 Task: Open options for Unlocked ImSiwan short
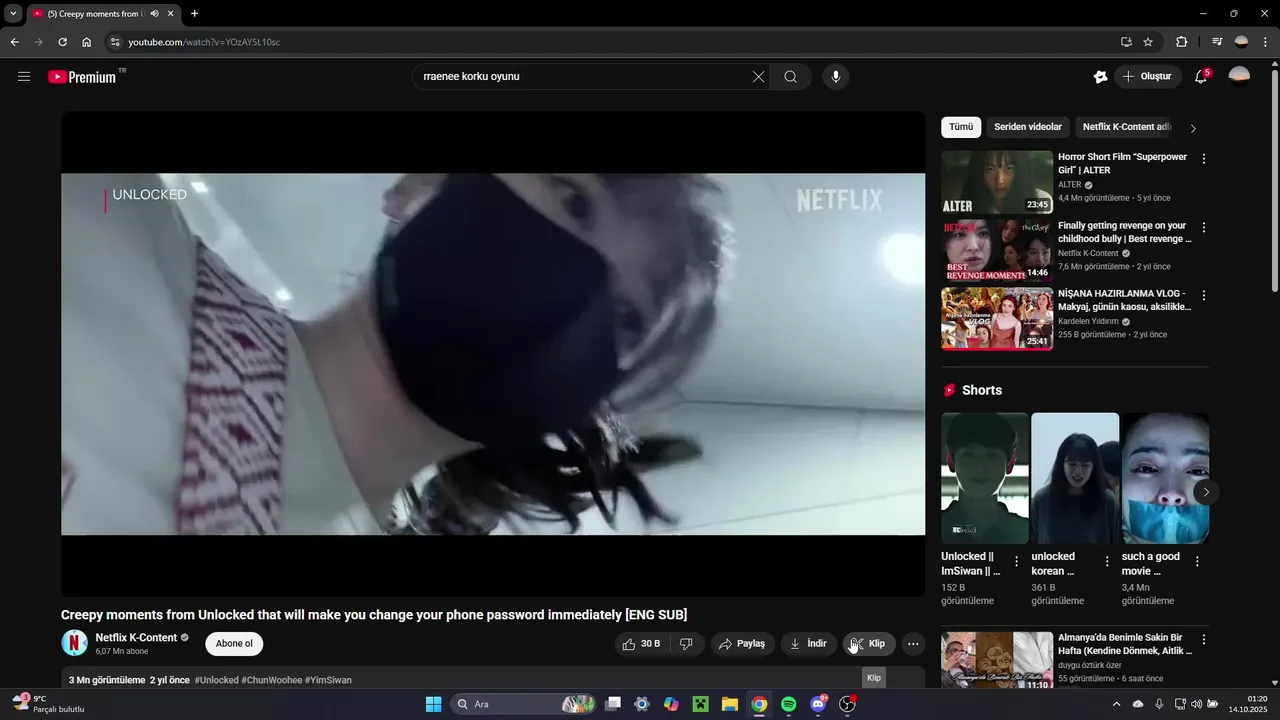1017,562
